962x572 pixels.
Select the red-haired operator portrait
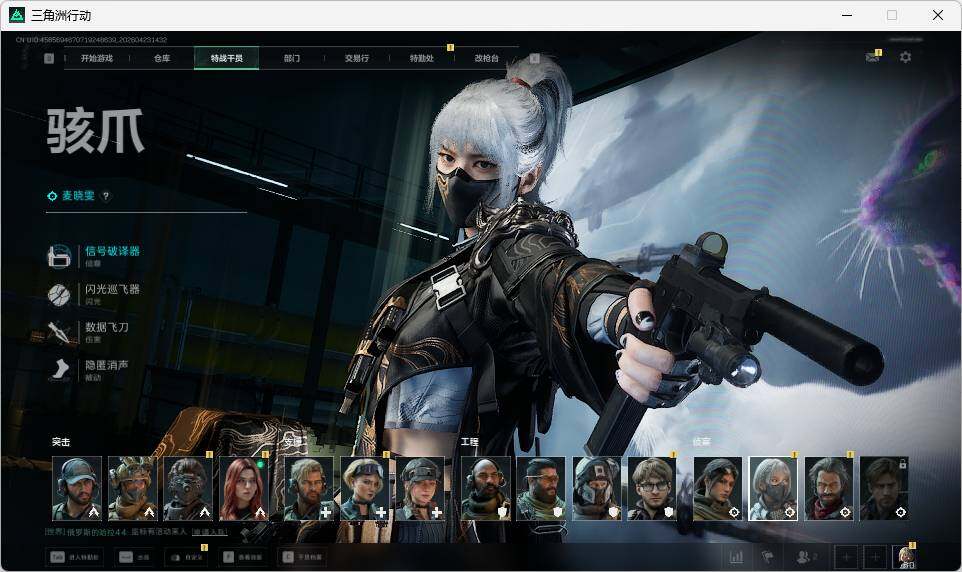click(x=245, y=488)
